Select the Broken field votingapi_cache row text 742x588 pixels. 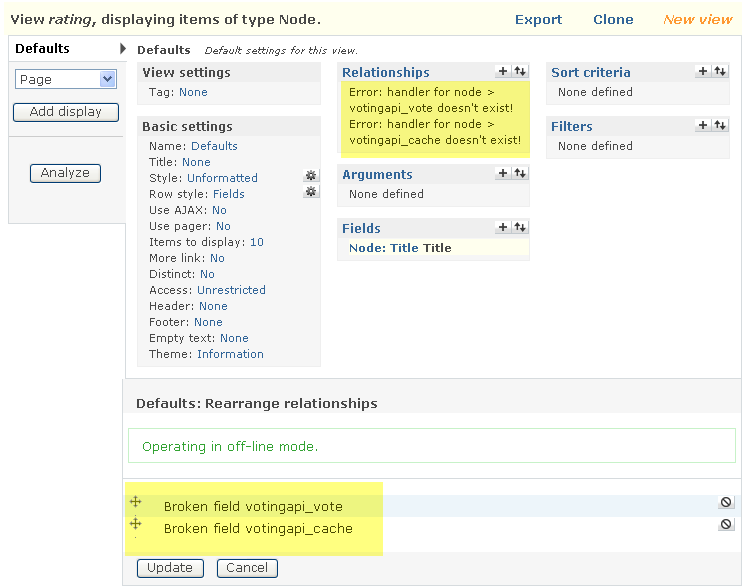tap(258, 528)
